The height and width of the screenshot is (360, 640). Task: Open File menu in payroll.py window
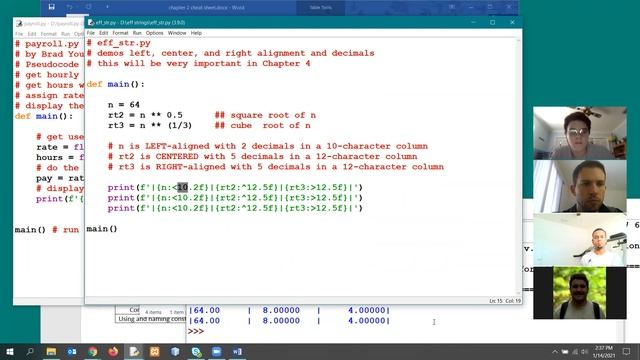19,34
